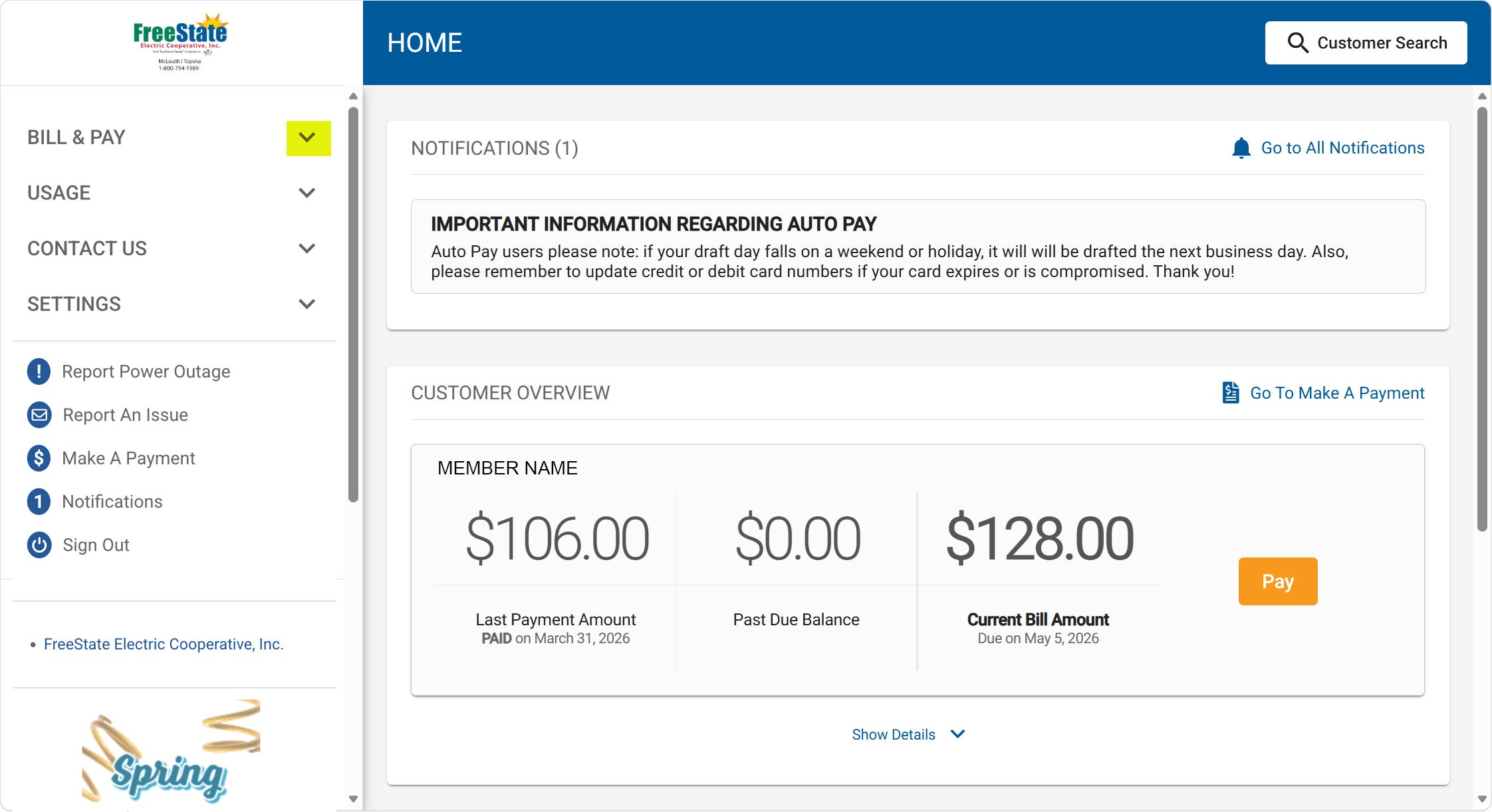The image size is (1492, 812).
Task: Click the Report An Issue envelope icon
Action: pos(39,415)
